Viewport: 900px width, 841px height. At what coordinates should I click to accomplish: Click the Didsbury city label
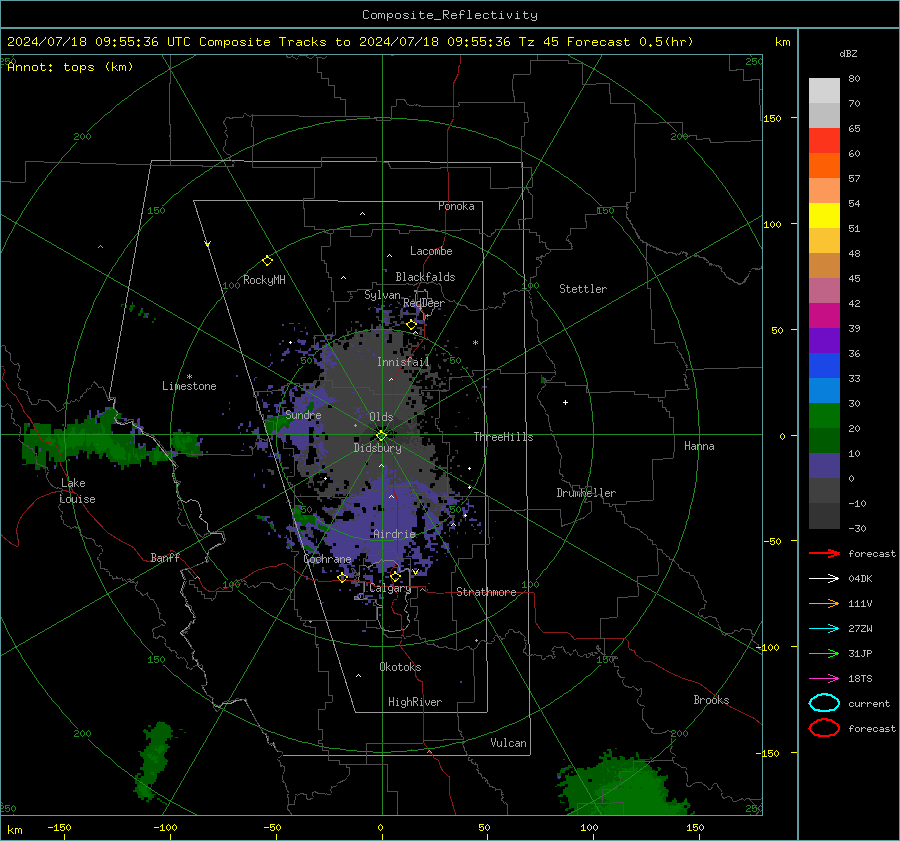pos(377,448)
